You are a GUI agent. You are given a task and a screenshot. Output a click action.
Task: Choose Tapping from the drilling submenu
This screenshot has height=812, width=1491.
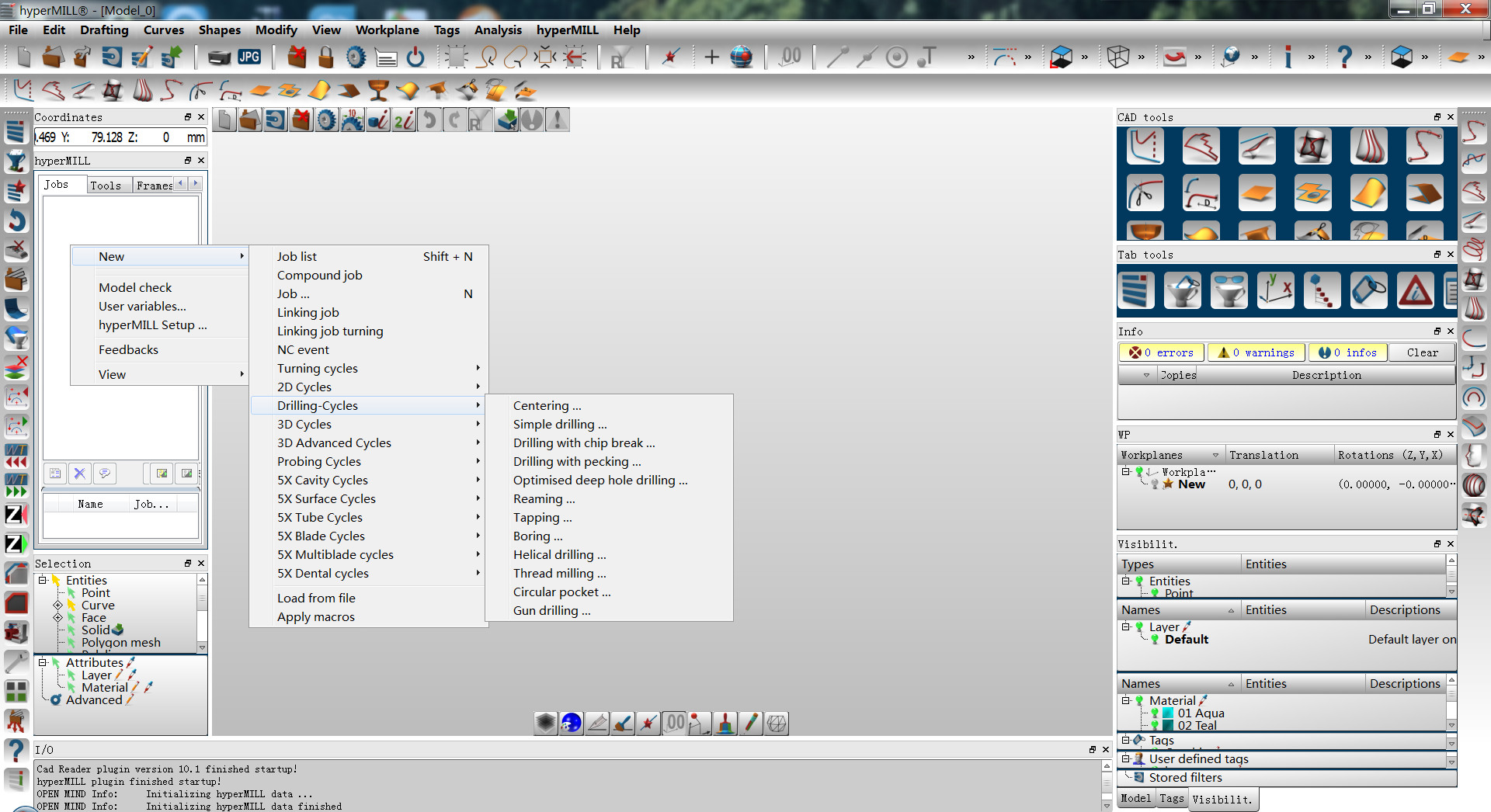coord(542,517)
